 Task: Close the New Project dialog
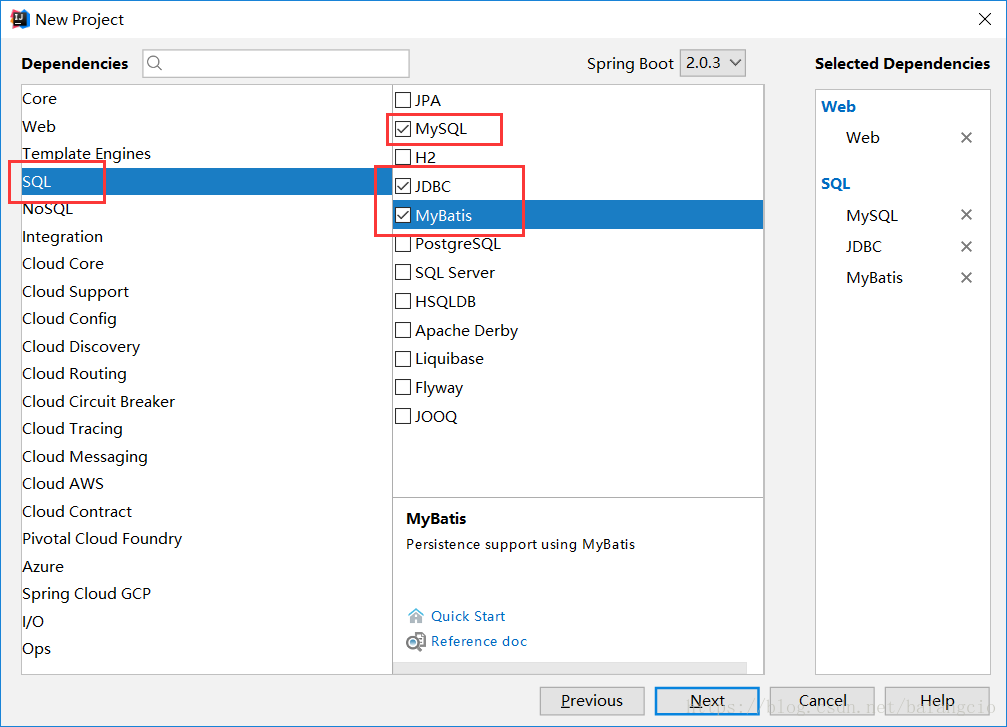[985, 19]
